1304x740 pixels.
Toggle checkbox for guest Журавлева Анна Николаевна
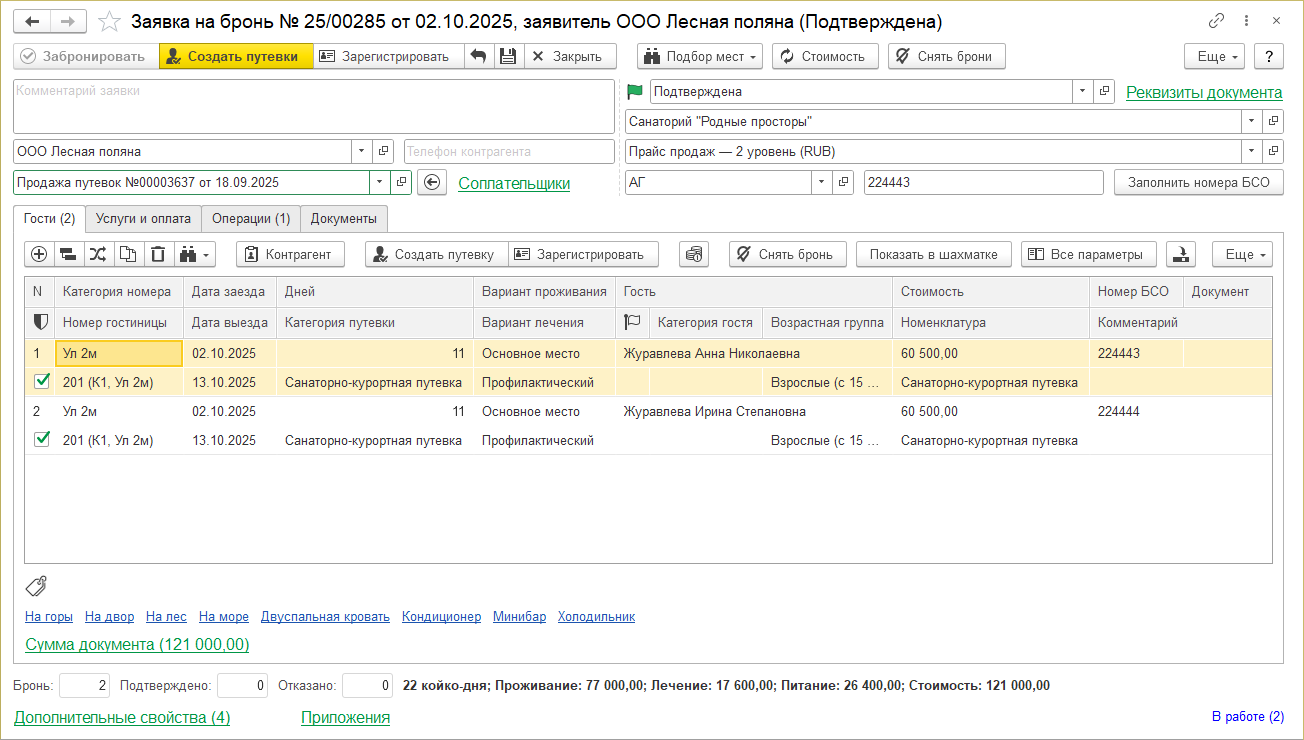(x=41, y=382)
